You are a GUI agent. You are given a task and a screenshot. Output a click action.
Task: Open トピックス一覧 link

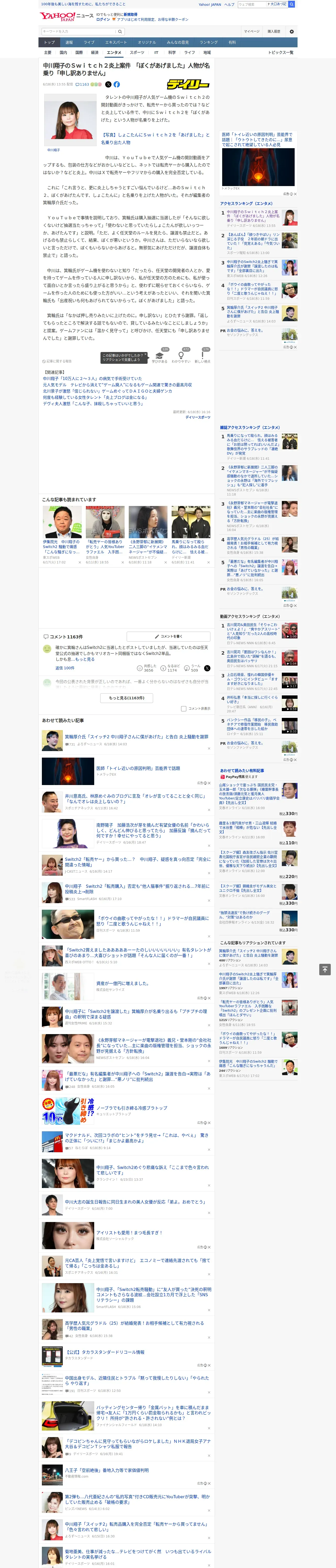click(281, 52)
